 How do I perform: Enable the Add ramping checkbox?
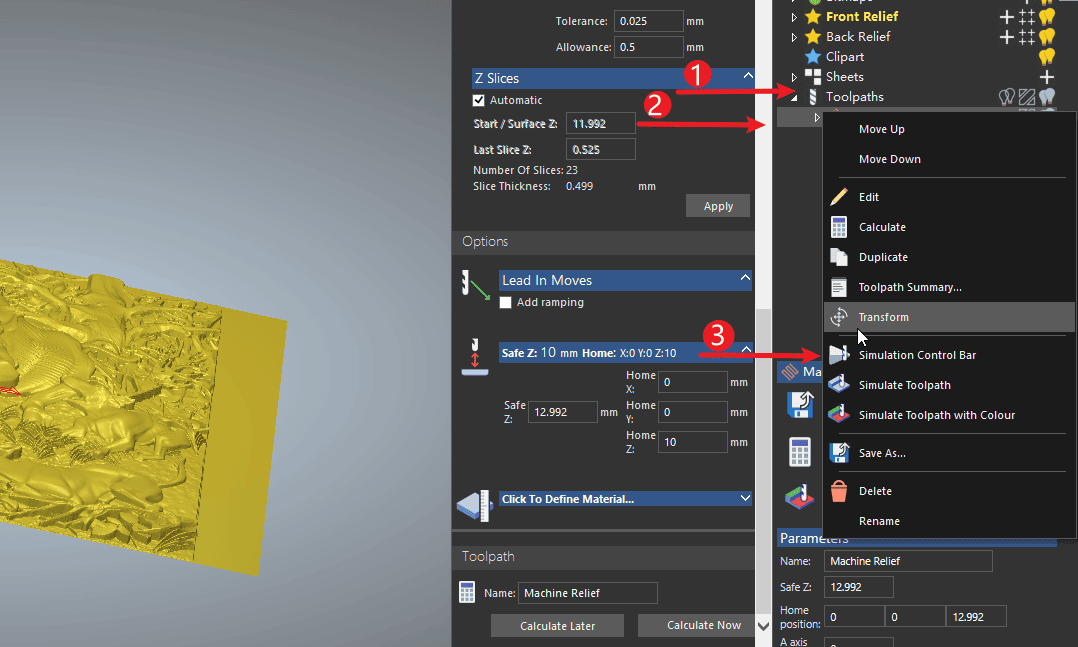point(506,302)
